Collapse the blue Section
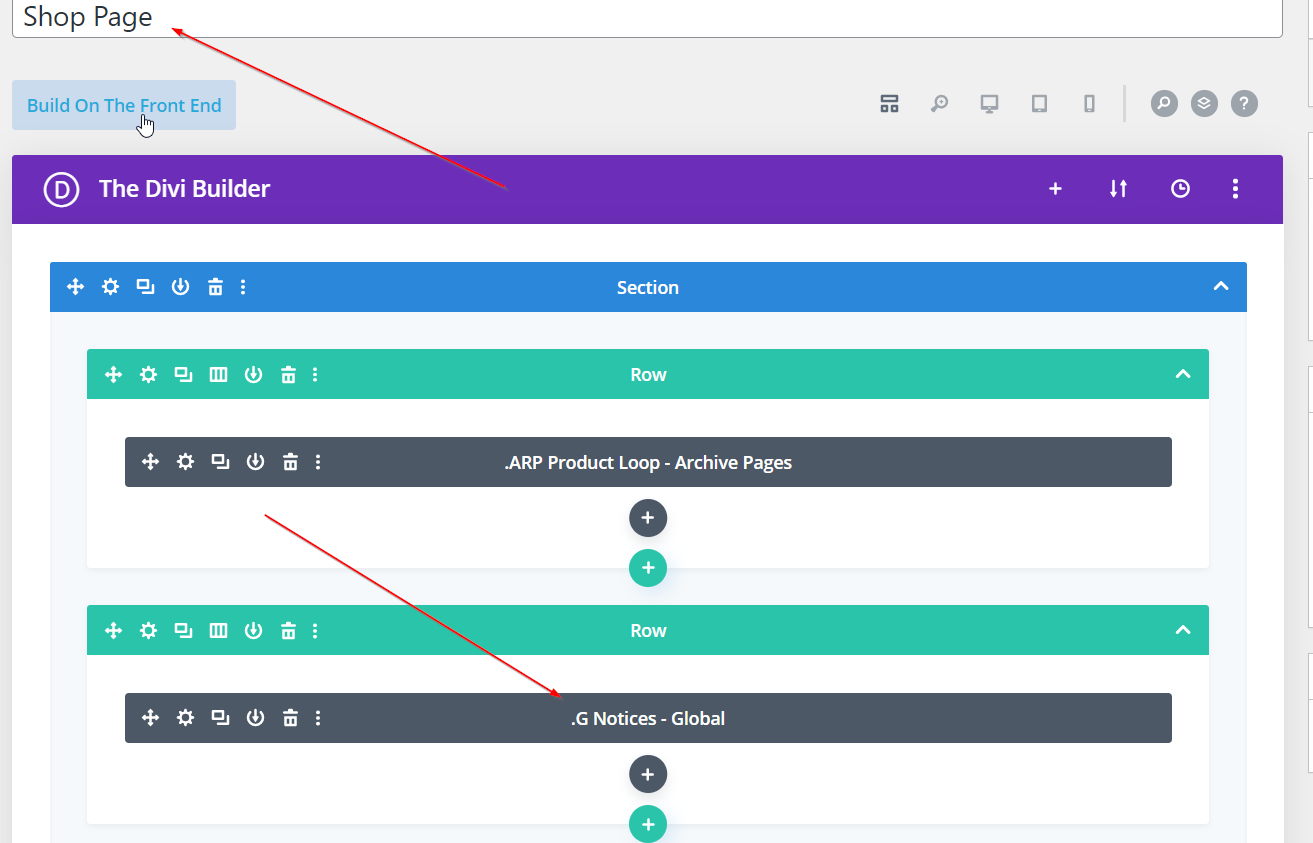The width and height of the screenshot is (1313, 843). pos(1220,287)
